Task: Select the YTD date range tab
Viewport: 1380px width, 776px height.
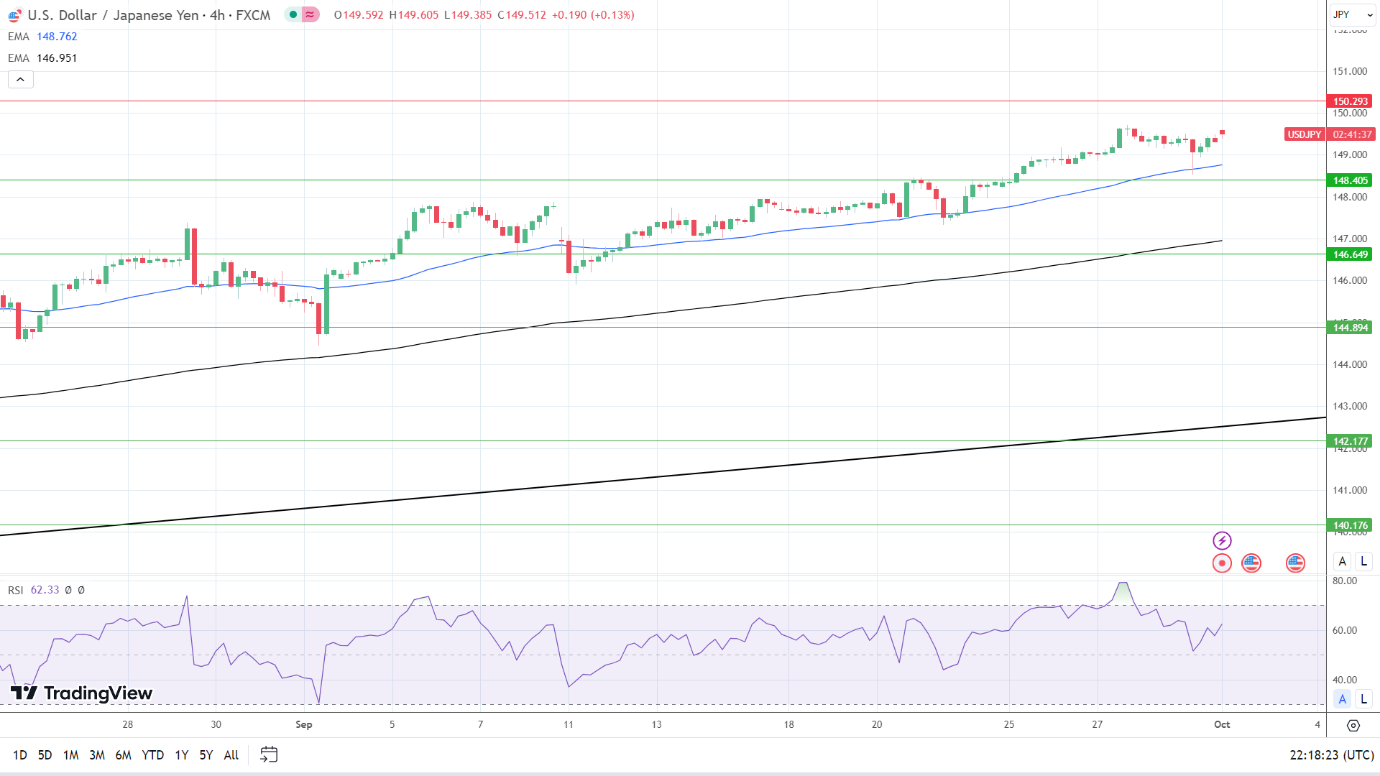Action: pyautogui.click(x=153, y=755)
